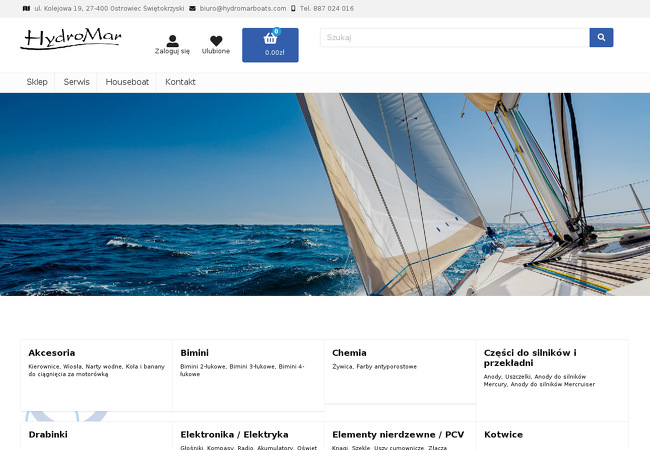Viewport: 650px width, 450px height.
Task: Open the Chemia category
Action: click(349, 353)
